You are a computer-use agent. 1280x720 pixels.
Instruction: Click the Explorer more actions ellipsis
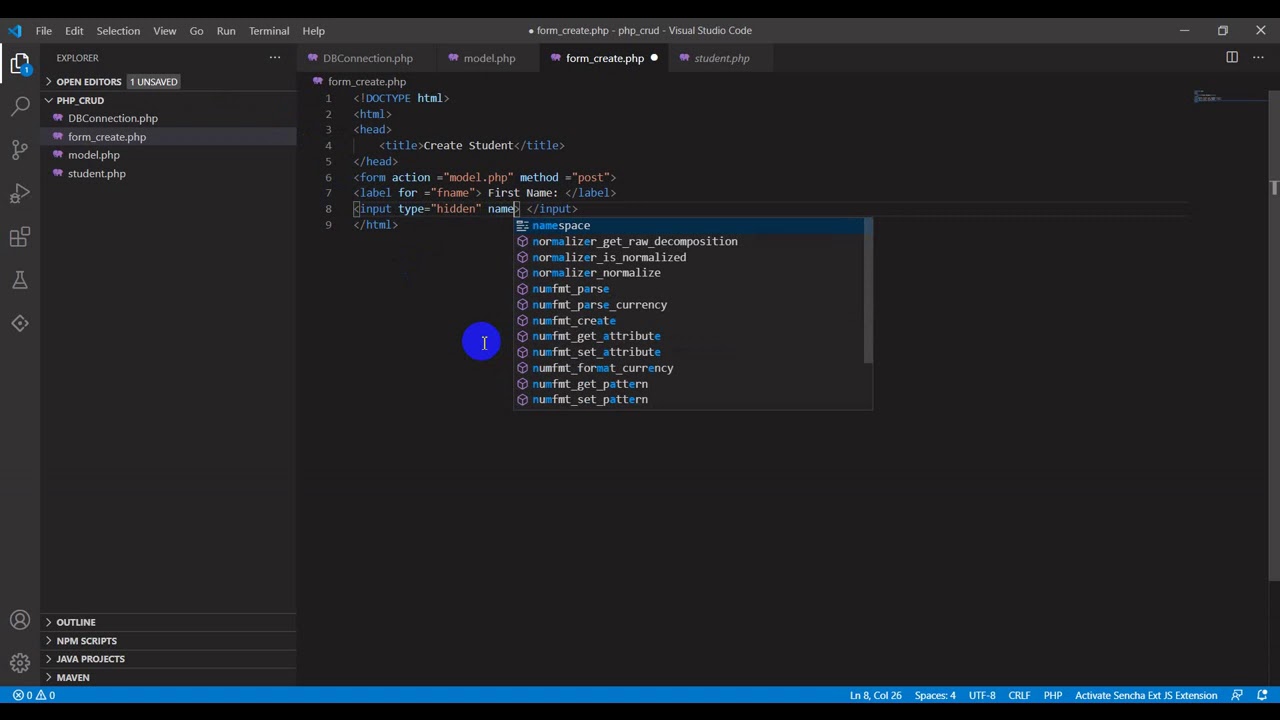[x=275, y=58]
